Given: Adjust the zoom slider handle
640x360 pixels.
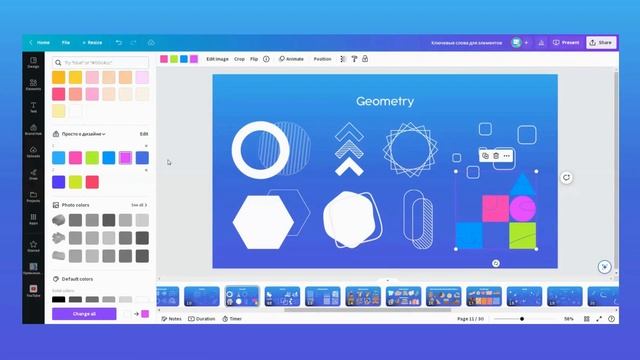Looking at the screenshot, I should [x=522, y=319].
